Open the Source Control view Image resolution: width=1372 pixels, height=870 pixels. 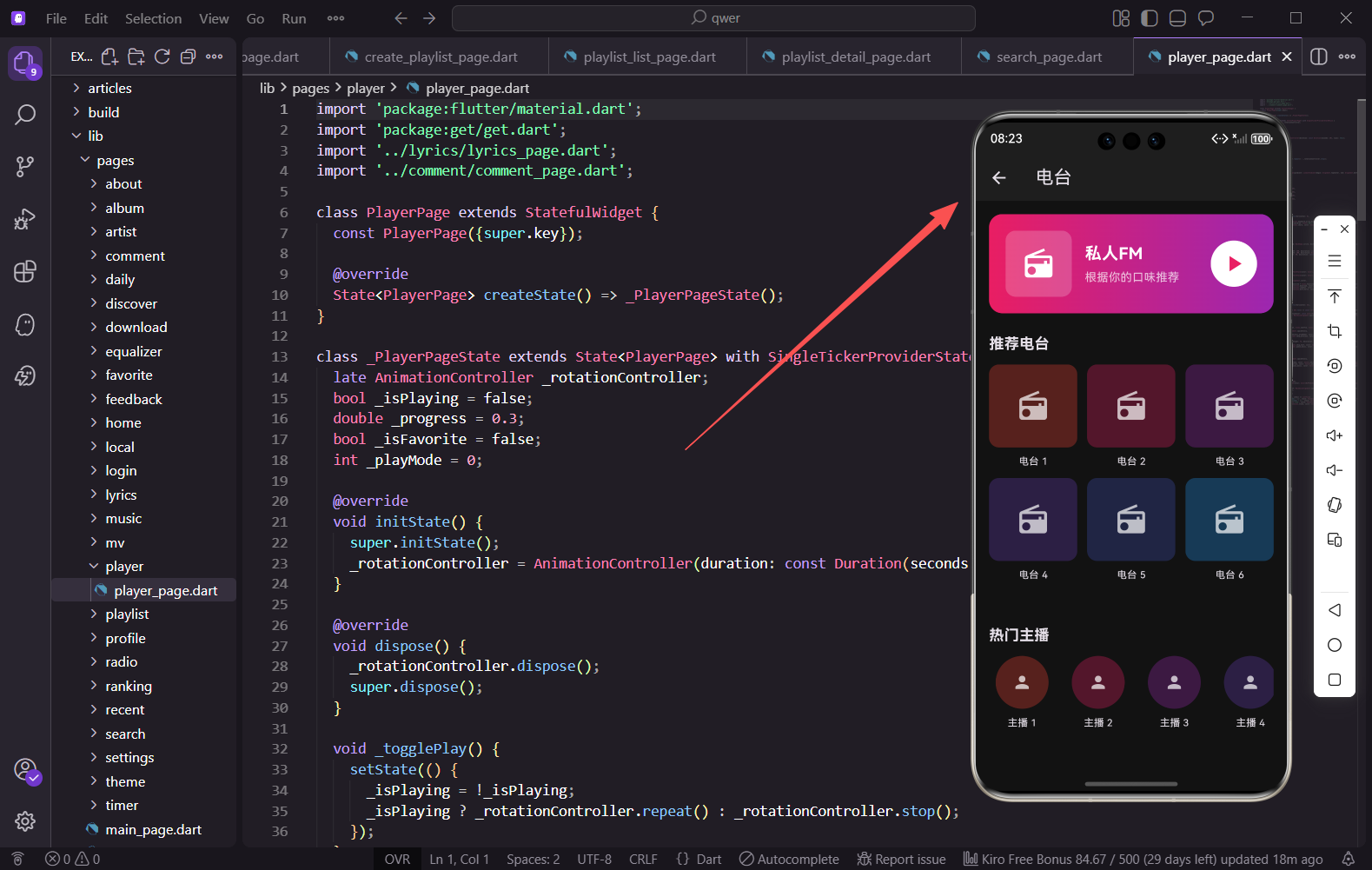point(25,167)
